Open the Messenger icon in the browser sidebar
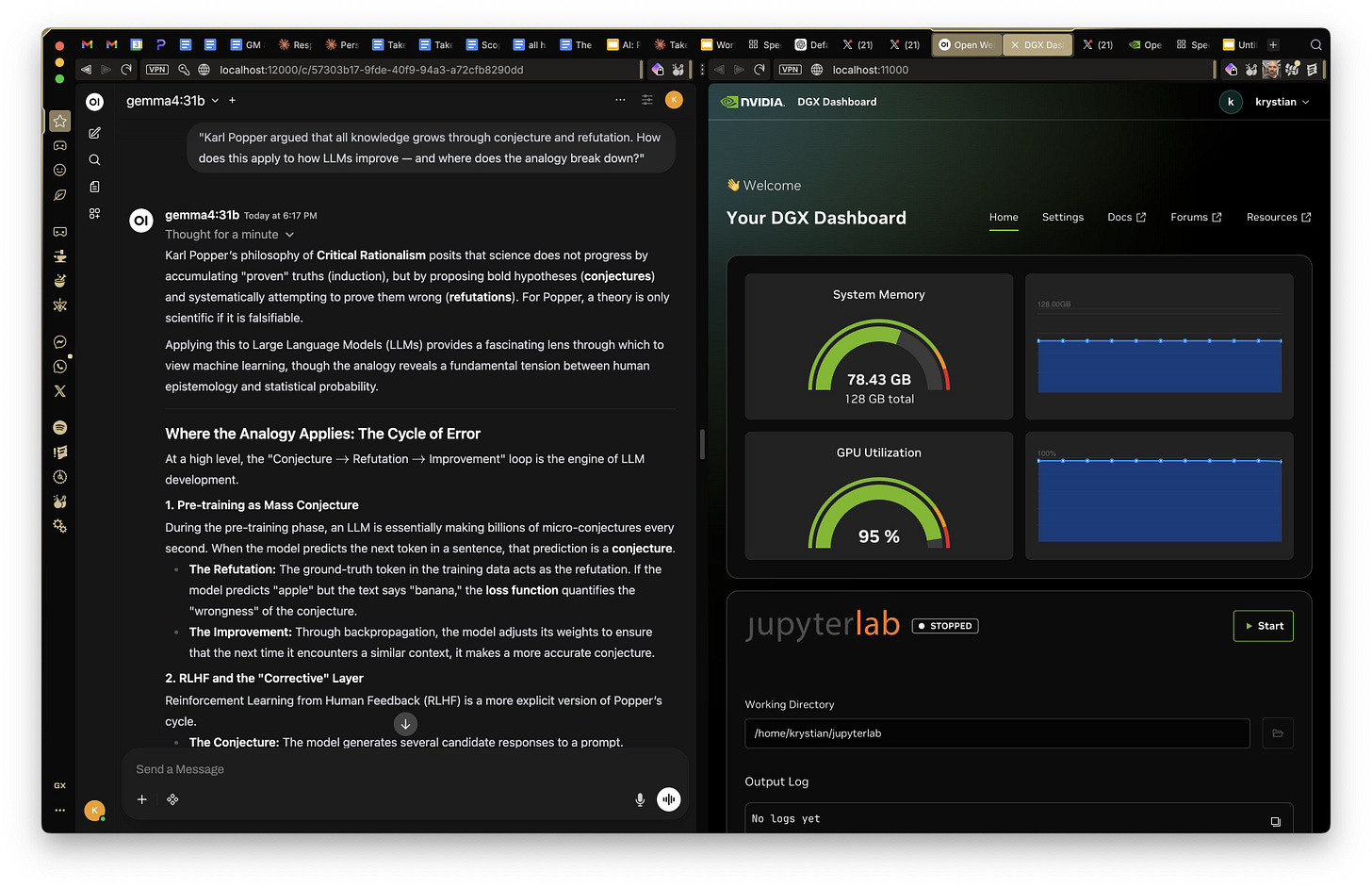Image resolution: width=1372 pixels, height=888 pixels. [x=60, y=342]
